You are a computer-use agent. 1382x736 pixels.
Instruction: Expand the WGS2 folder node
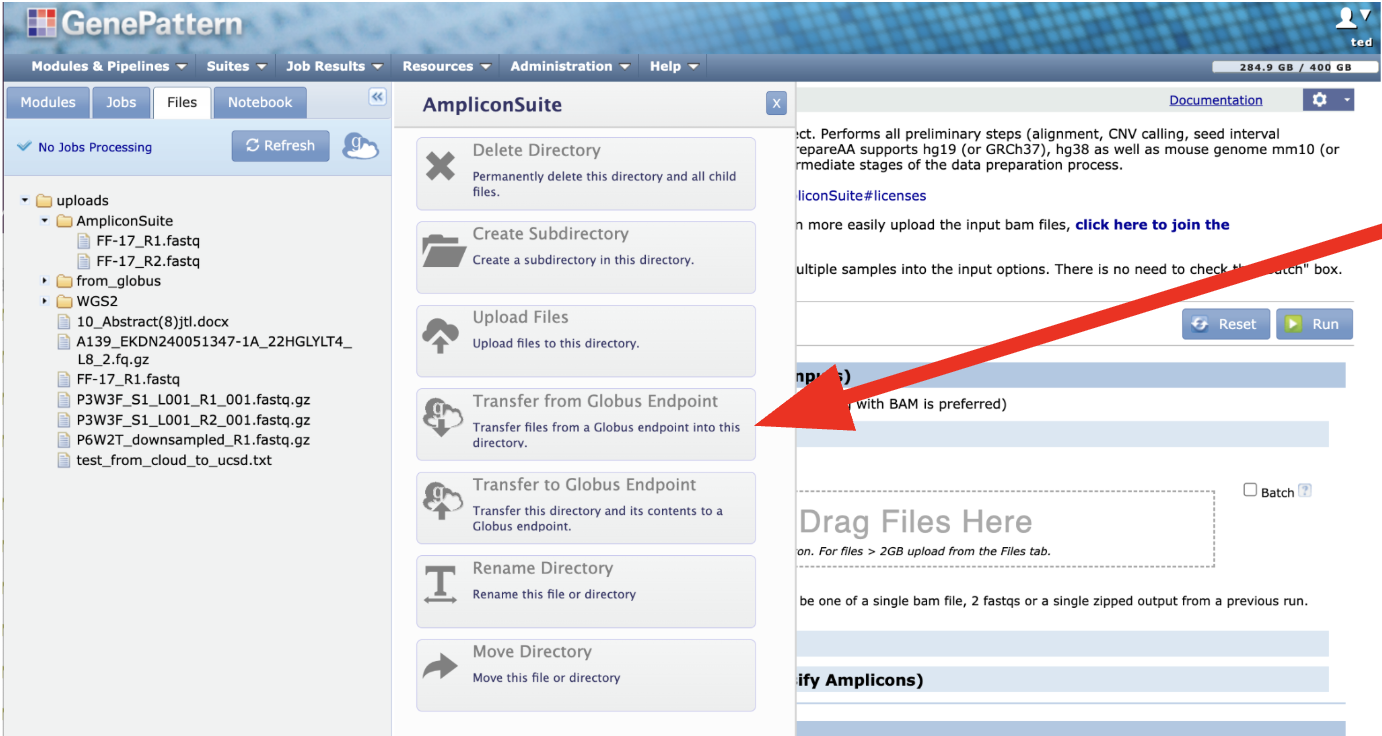click(45, 301)
